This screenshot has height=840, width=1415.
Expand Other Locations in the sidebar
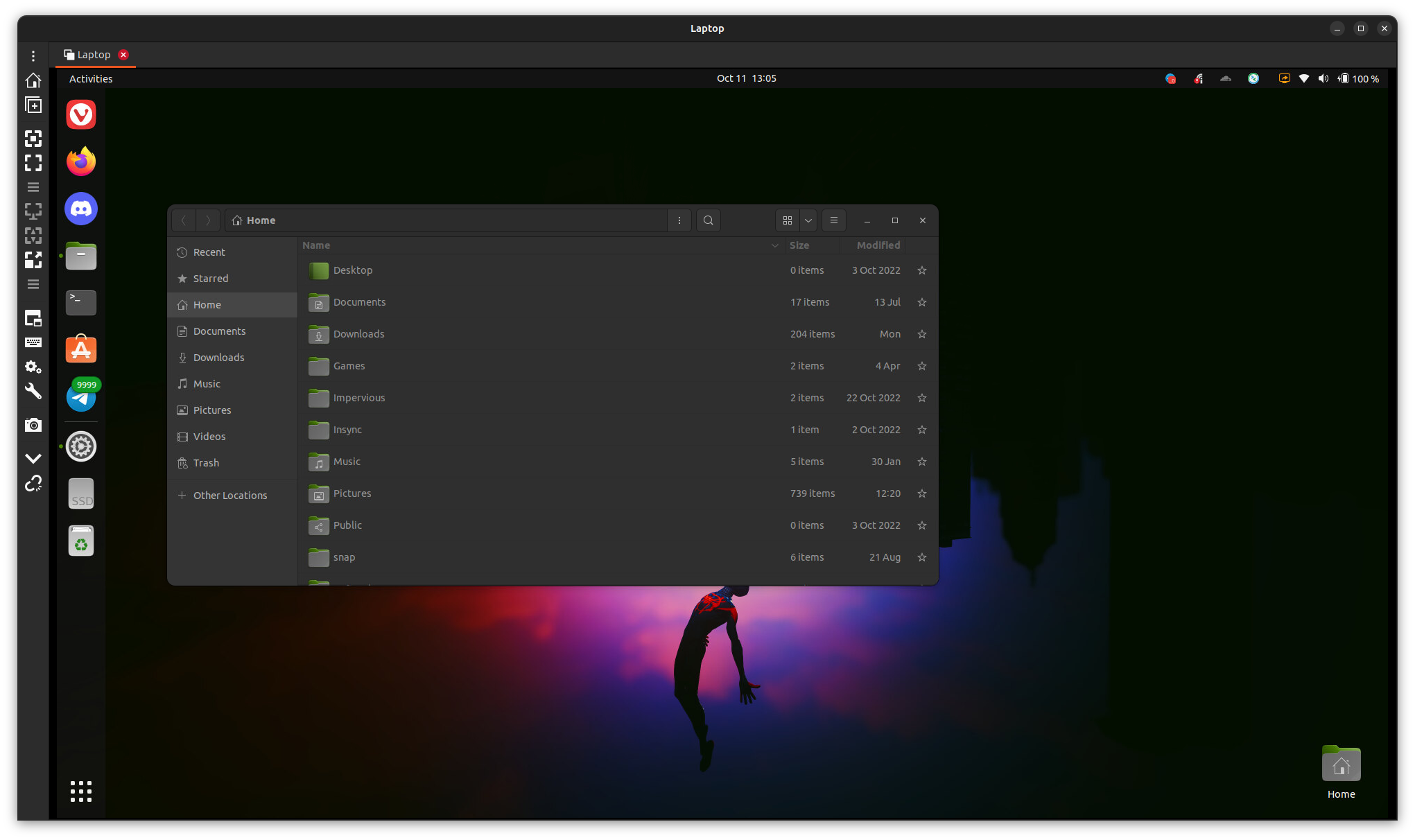tap(230, 495)
